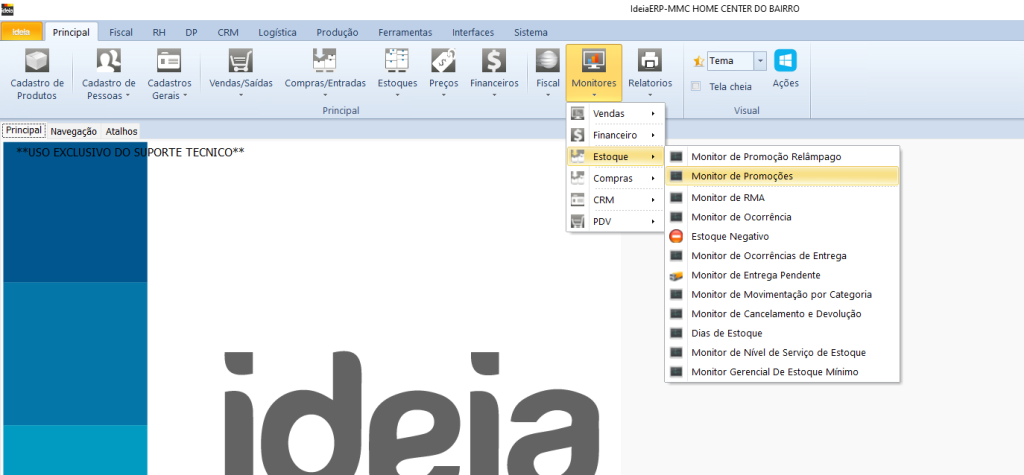Click the Compras/Entradas ribbon icon
The image size is (1024, 475).
click(324, 63)
